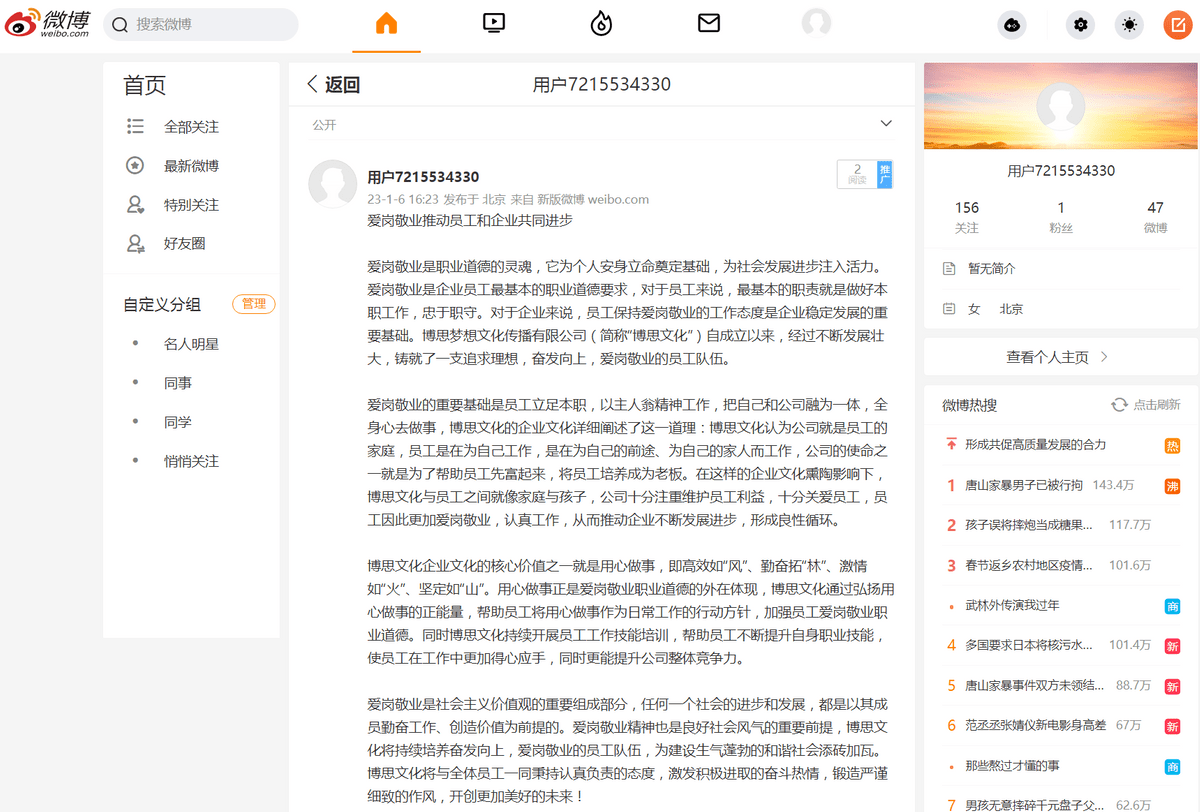Image resolution: width=1200 pixels, height=812 pixels.
Task: Click the 搜索微博 search field
Action: click(x=210, y=24)
